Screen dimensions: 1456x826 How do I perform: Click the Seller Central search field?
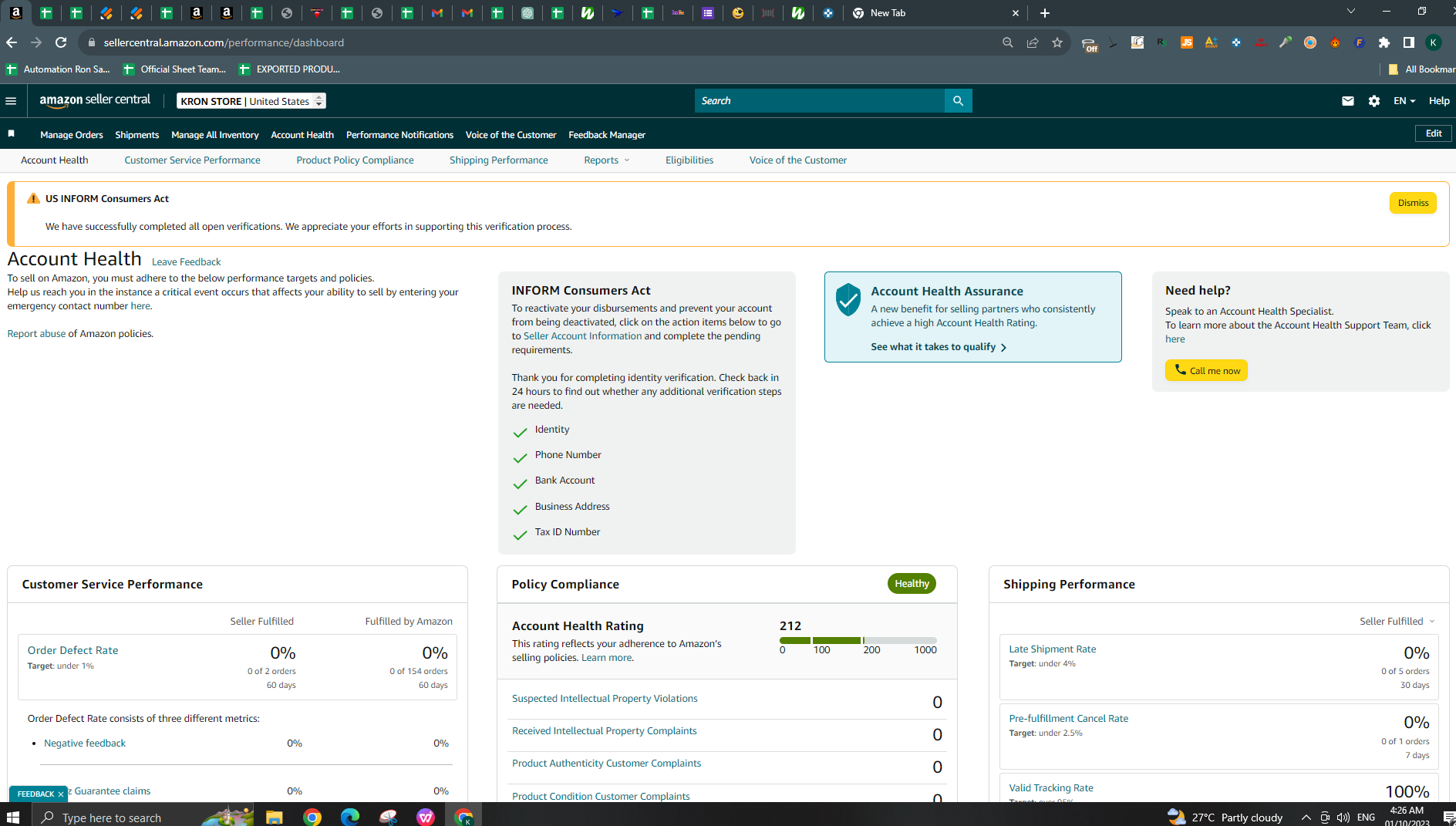click(x=820, y=101)
